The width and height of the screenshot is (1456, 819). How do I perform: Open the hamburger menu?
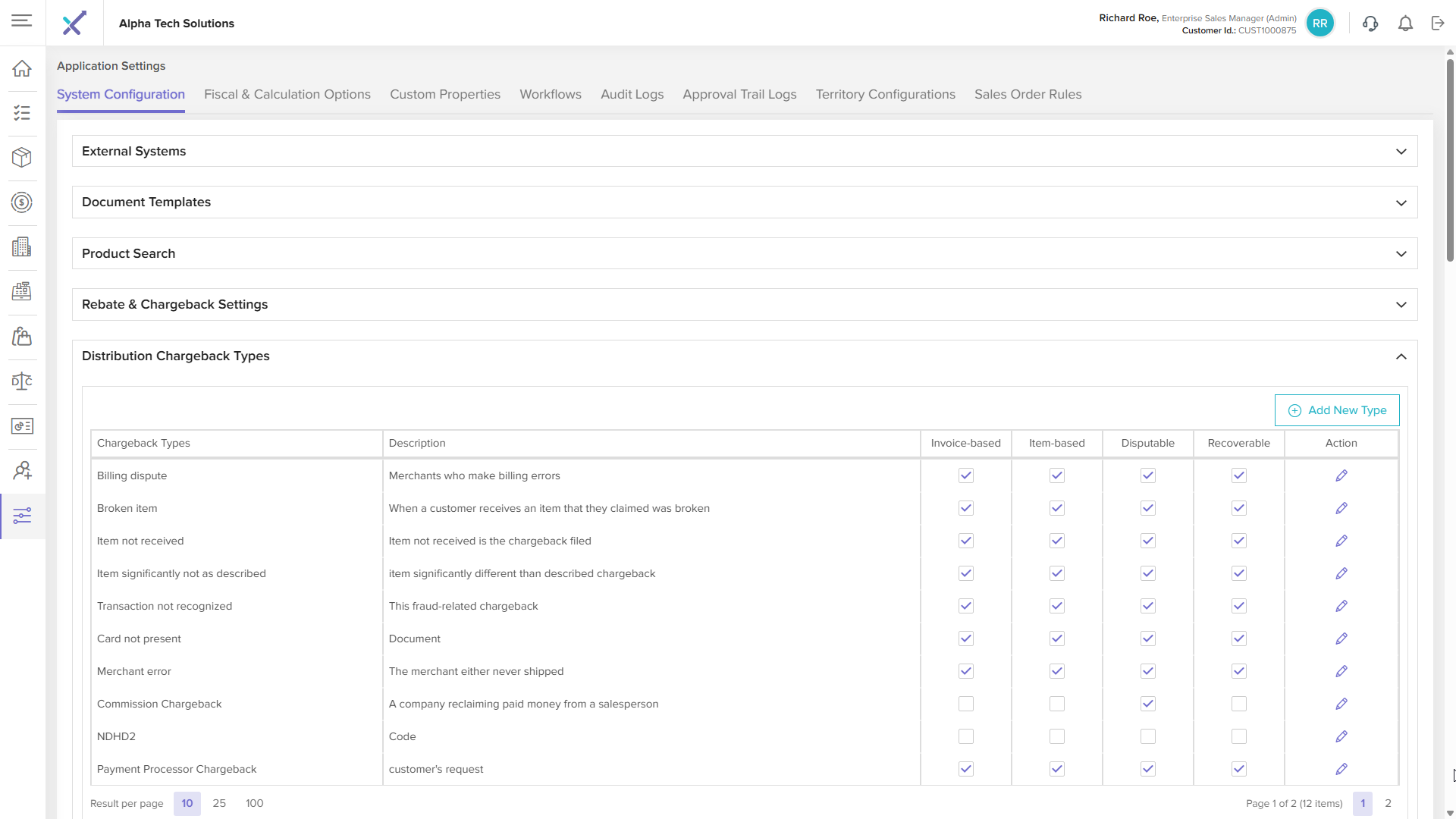[x=22, y=20]
